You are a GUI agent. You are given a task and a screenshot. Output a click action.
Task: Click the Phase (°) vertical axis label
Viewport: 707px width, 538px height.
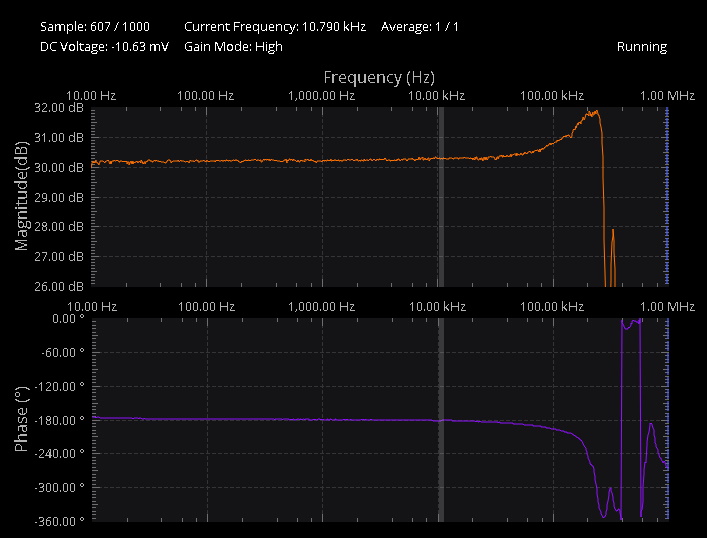coord(21,420)
